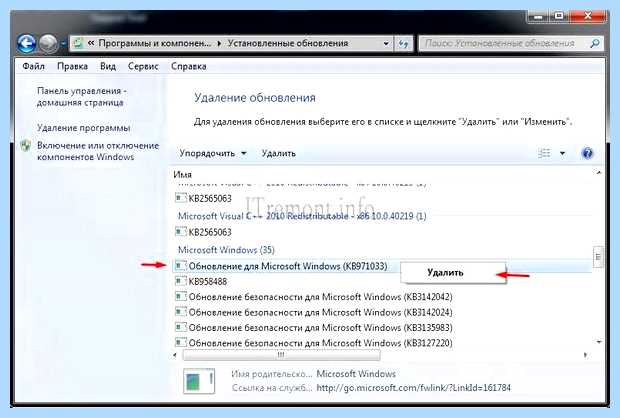Open the Справка menu
620x418 pixels.
(189, 66)
